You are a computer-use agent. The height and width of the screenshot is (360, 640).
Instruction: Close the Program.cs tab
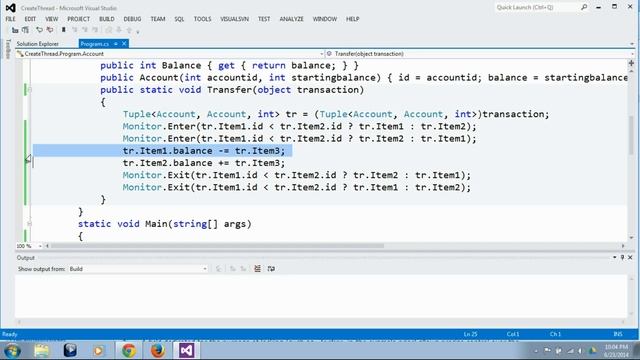click(124, 44)
